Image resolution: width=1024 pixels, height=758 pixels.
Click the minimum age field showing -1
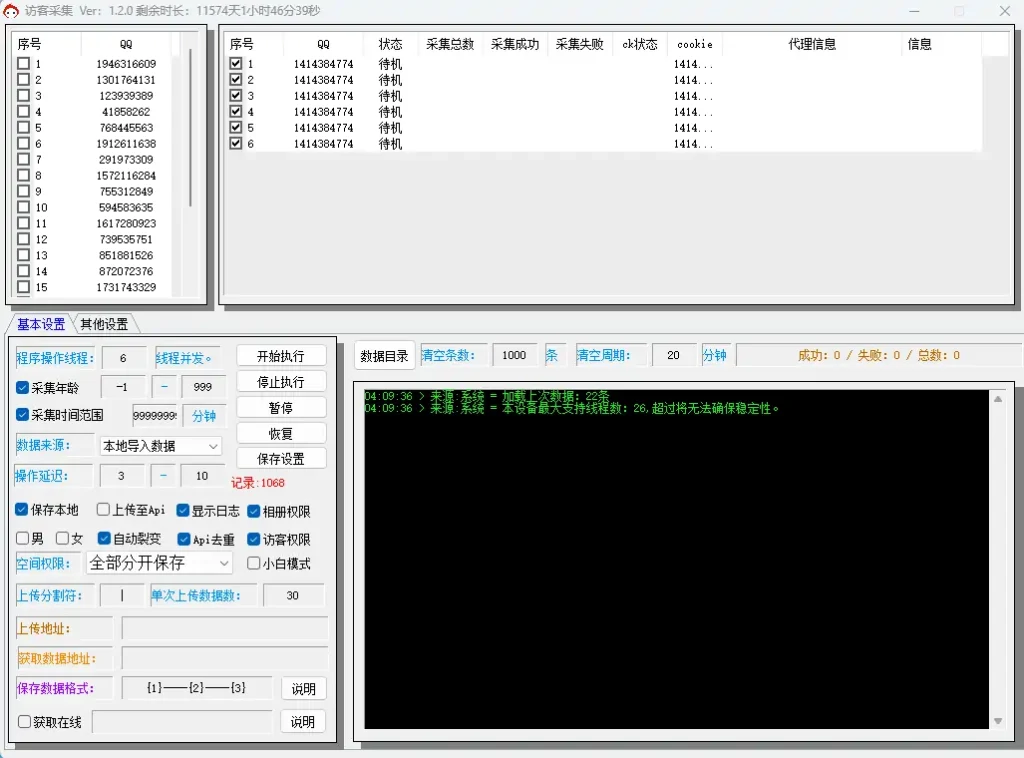(122, 387)
